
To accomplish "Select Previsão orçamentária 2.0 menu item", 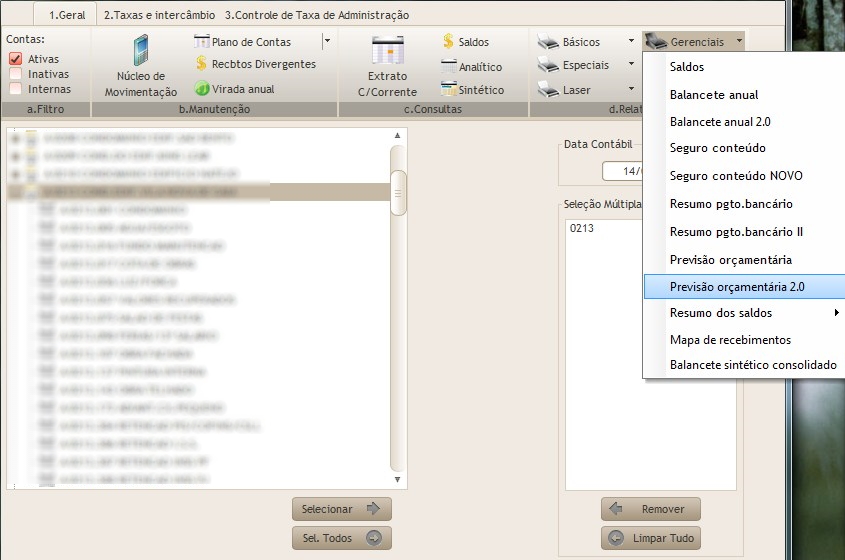I will pos(737,286).
